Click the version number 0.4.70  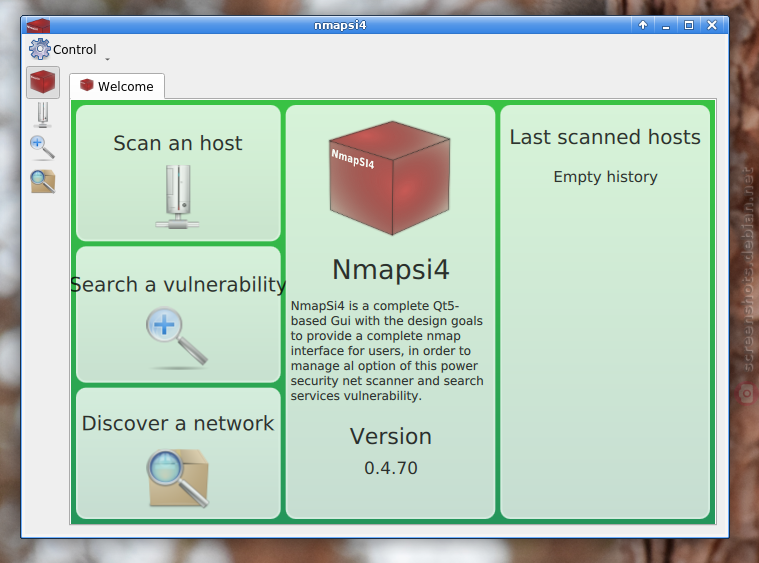pos(391,468)
